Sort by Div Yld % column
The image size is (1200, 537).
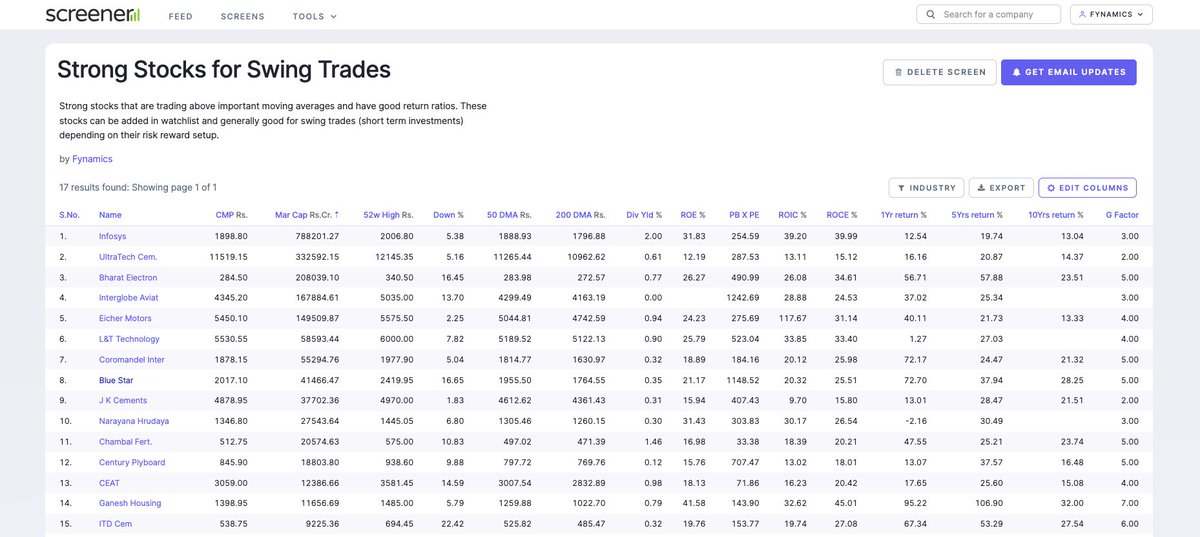click(x=644, y=215)
